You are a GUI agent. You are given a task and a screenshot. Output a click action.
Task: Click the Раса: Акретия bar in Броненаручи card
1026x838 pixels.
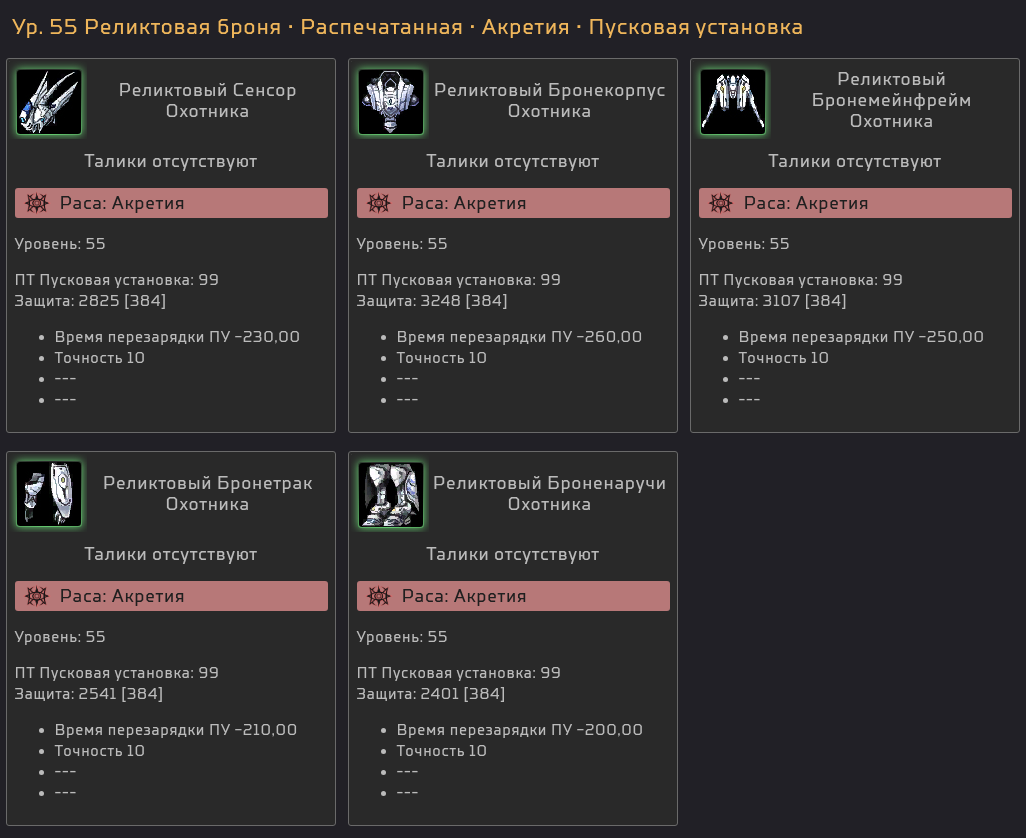point(513,596)
